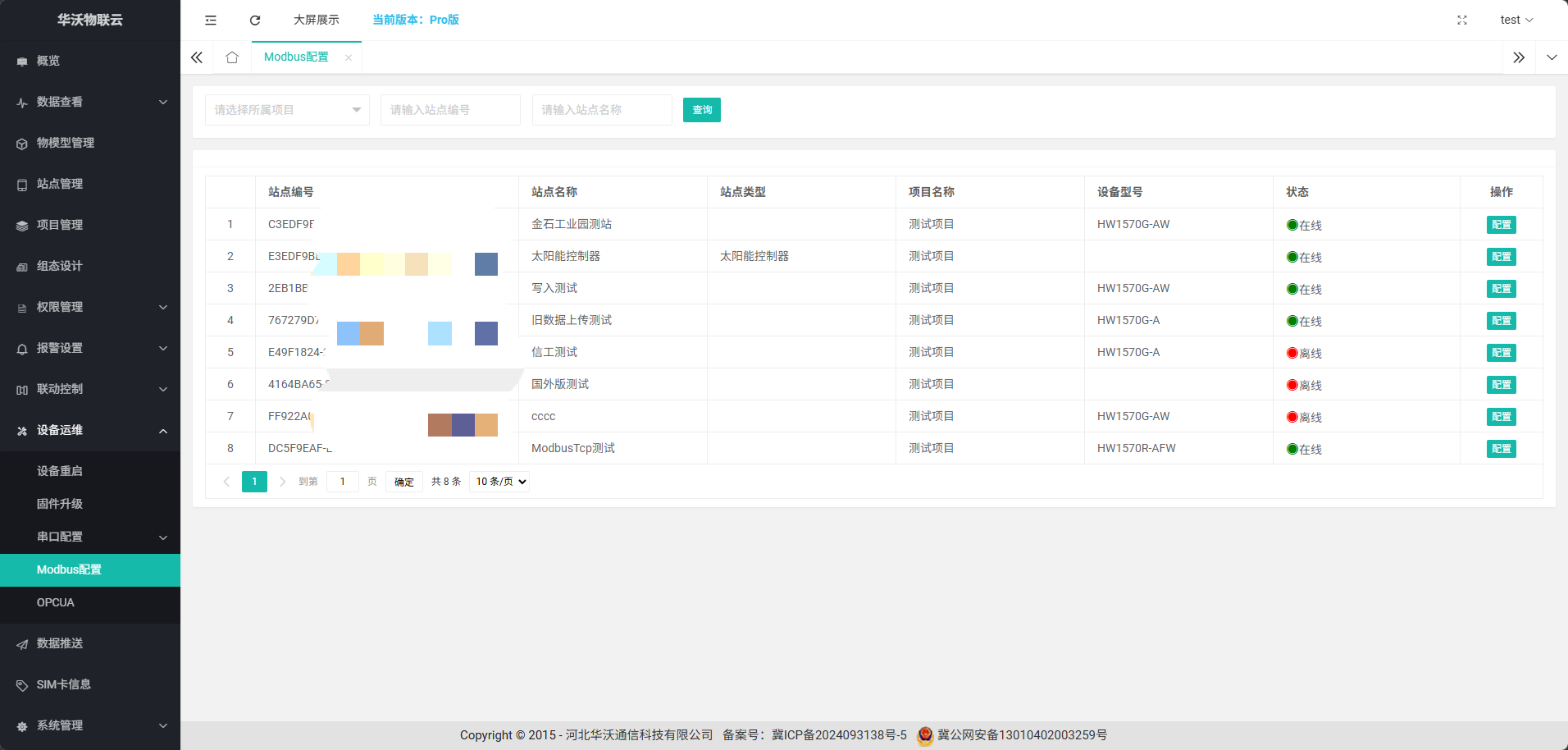Click the sidebar collapse menu icon
Viewport: 1568px width, 750px height.
pos(211,20)
